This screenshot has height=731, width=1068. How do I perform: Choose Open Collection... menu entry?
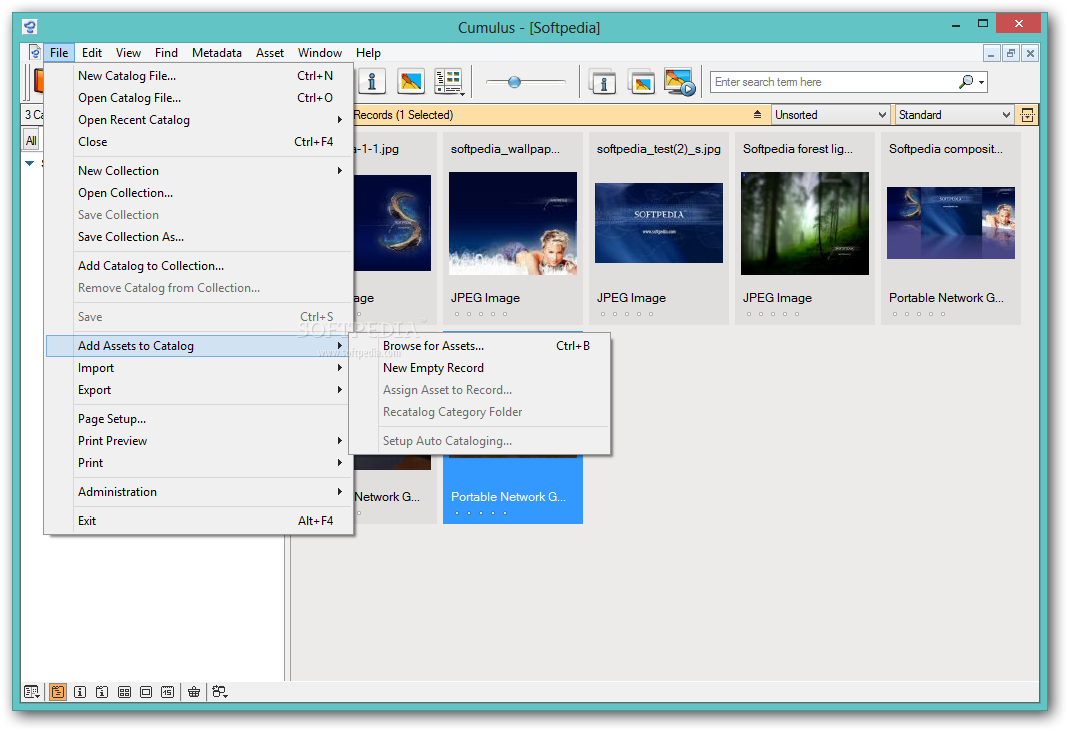(x=200, y=193)
